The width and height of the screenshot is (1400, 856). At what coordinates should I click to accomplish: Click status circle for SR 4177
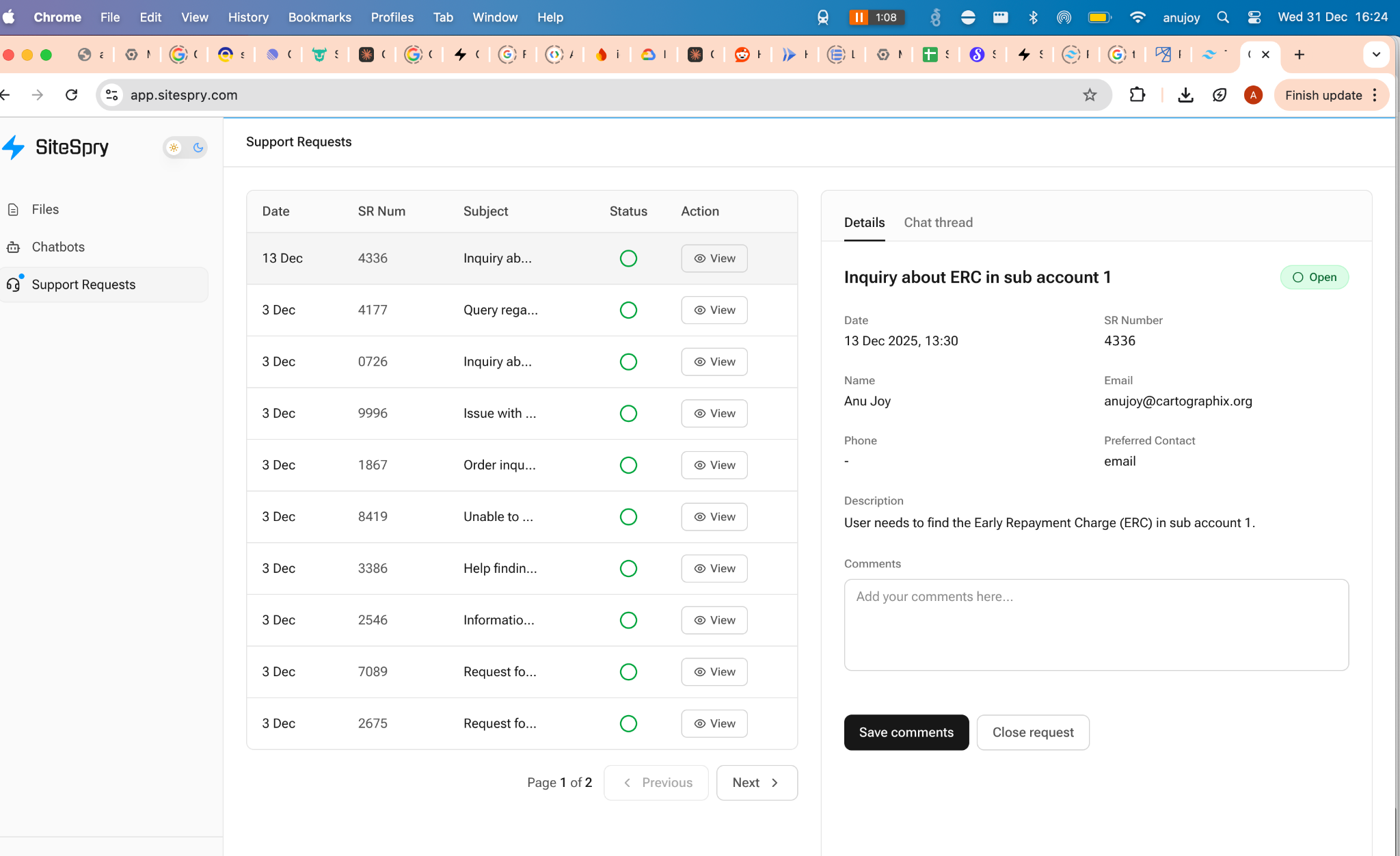(x=628, y=310)
